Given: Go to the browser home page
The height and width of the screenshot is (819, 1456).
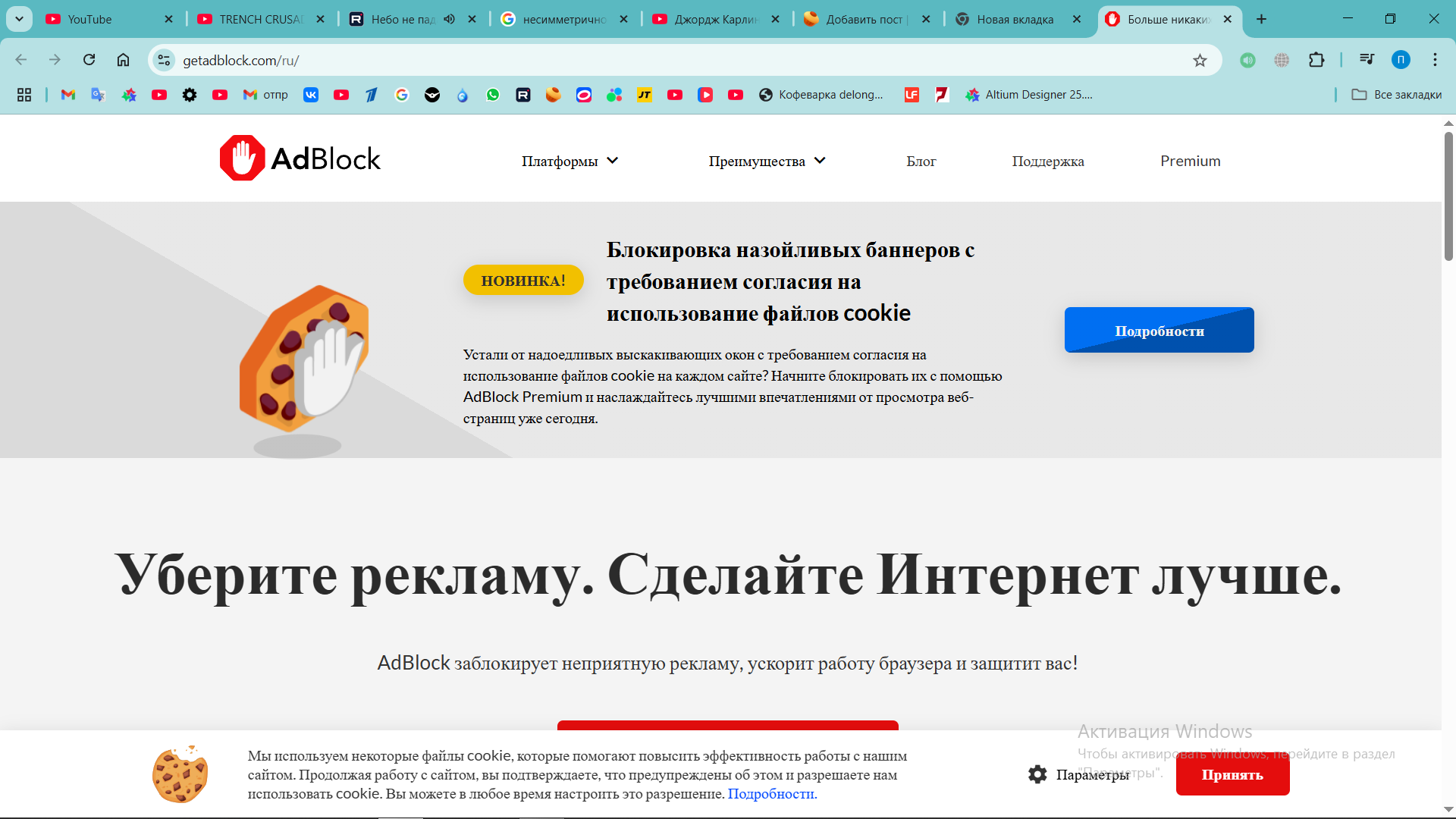Looking at the screenshot, I should point(123,60).
